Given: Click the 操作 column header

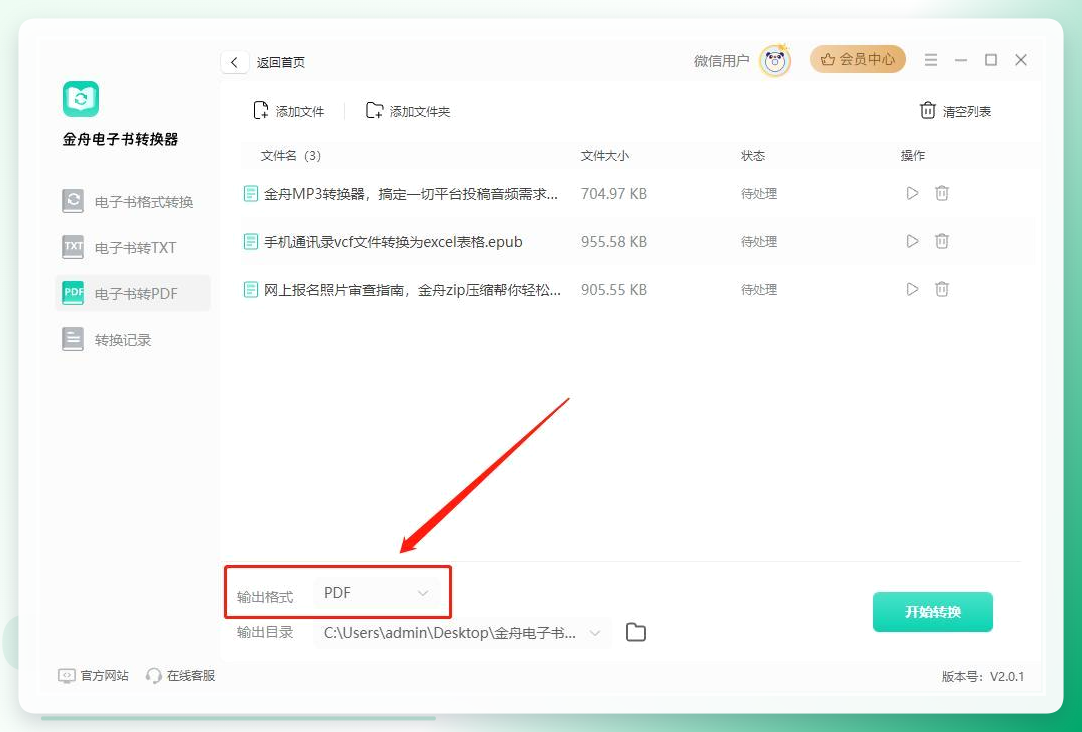Looking at the screenshot, I should [913, 156].
